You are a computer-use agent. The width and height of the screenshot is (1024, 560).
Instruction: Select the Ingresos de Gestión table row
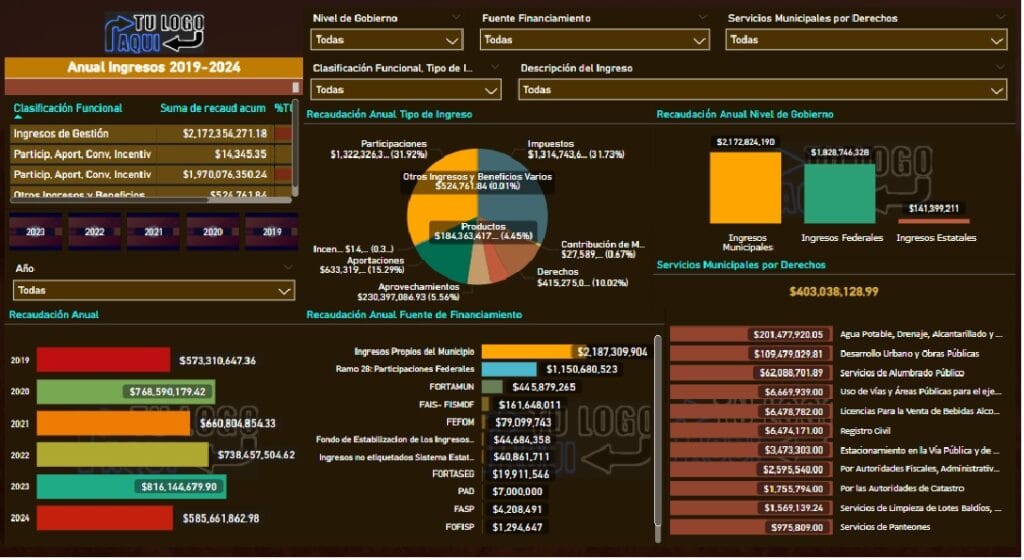152,134
